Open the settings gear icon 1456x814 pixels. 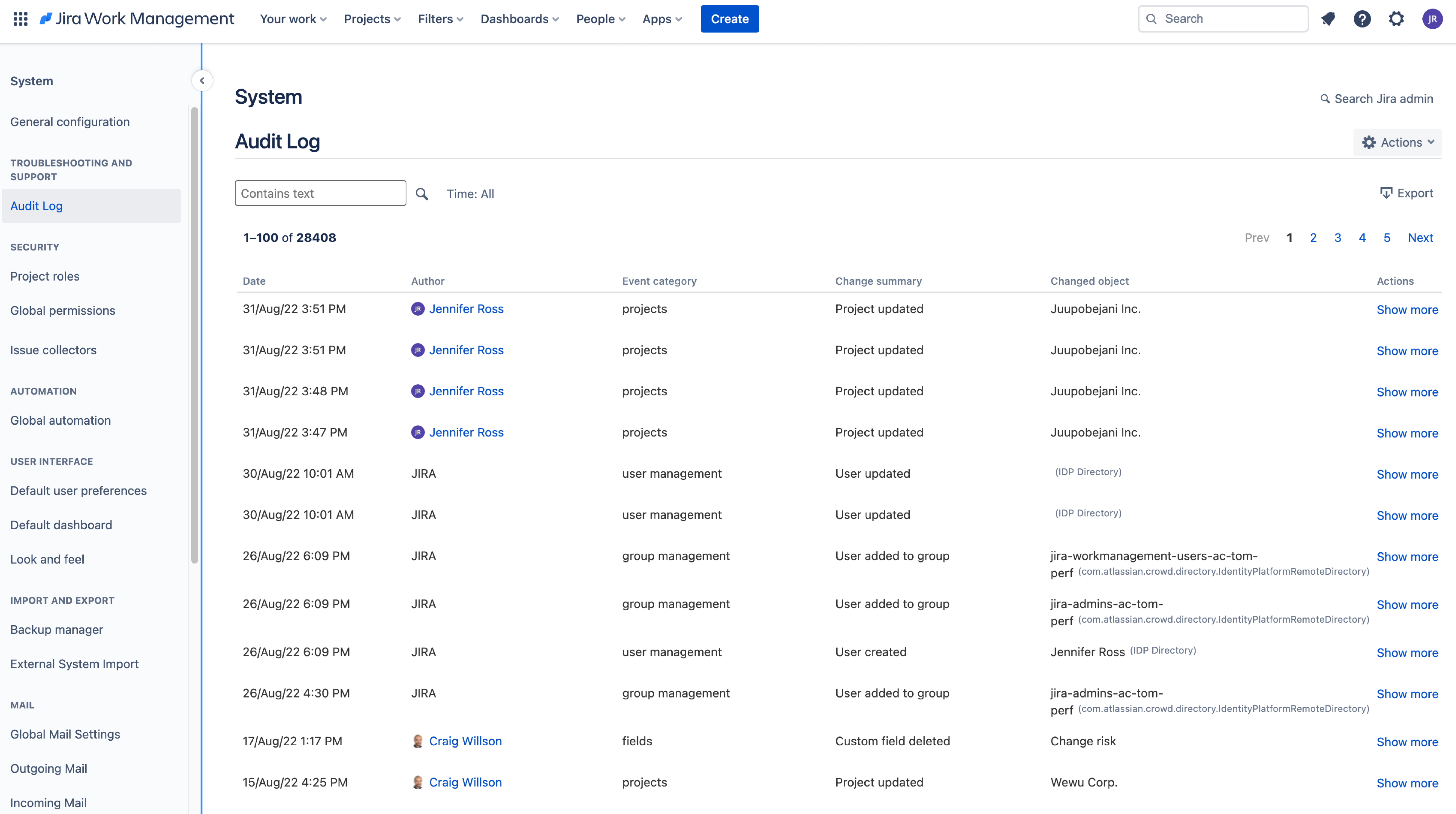click(x=1396, y=19)
